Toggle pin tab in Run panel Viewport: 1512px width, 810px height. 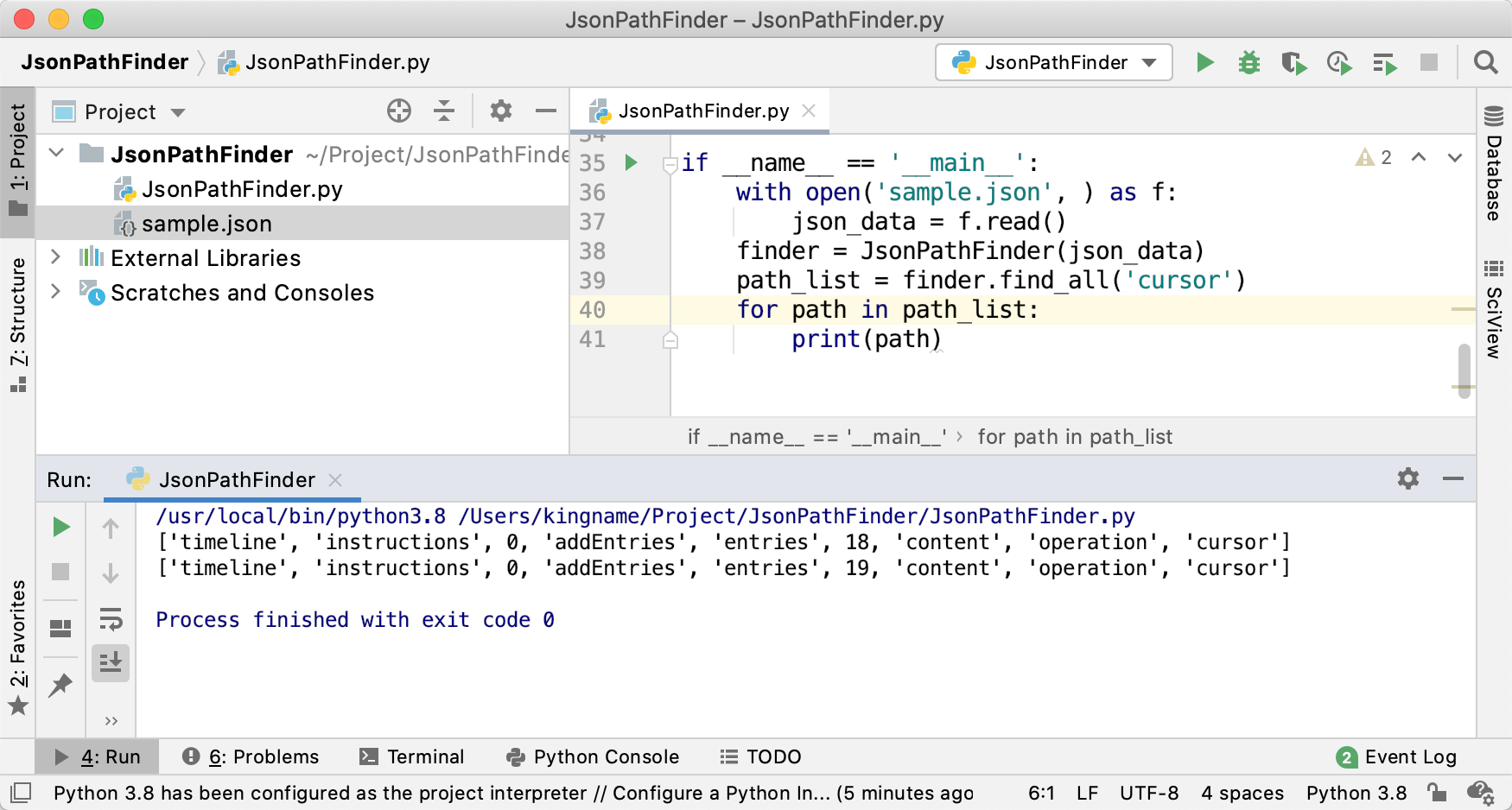point(60,686)
